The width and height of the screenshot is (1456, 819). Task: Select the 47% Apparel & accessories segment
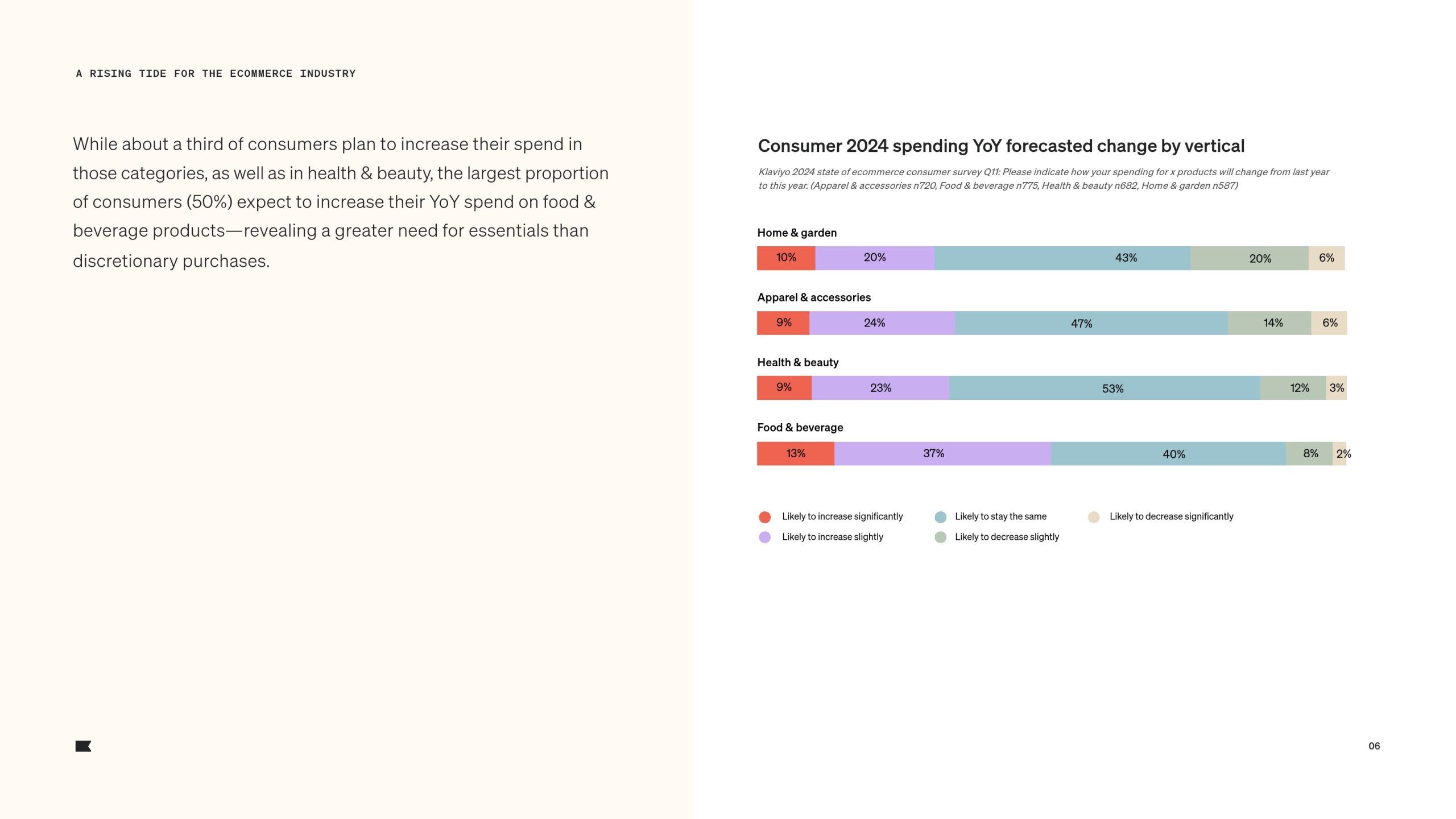[1091, 323]
